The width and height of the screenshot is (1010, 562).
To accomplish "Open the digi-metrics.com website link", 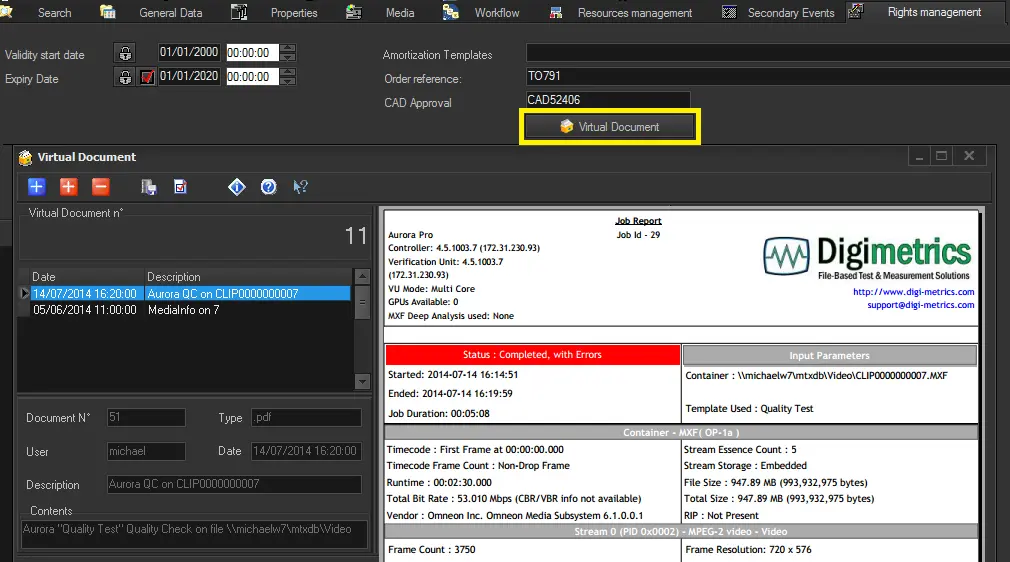I will click(913, 292).
